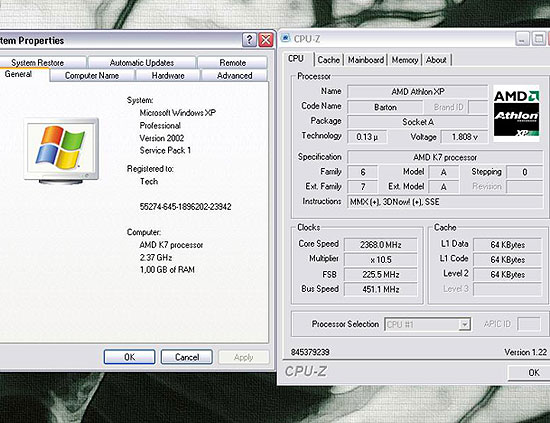Click the L1 Code 64 KBytes value
This screenshot has width=550, height=423.
(x=507, y=260)
